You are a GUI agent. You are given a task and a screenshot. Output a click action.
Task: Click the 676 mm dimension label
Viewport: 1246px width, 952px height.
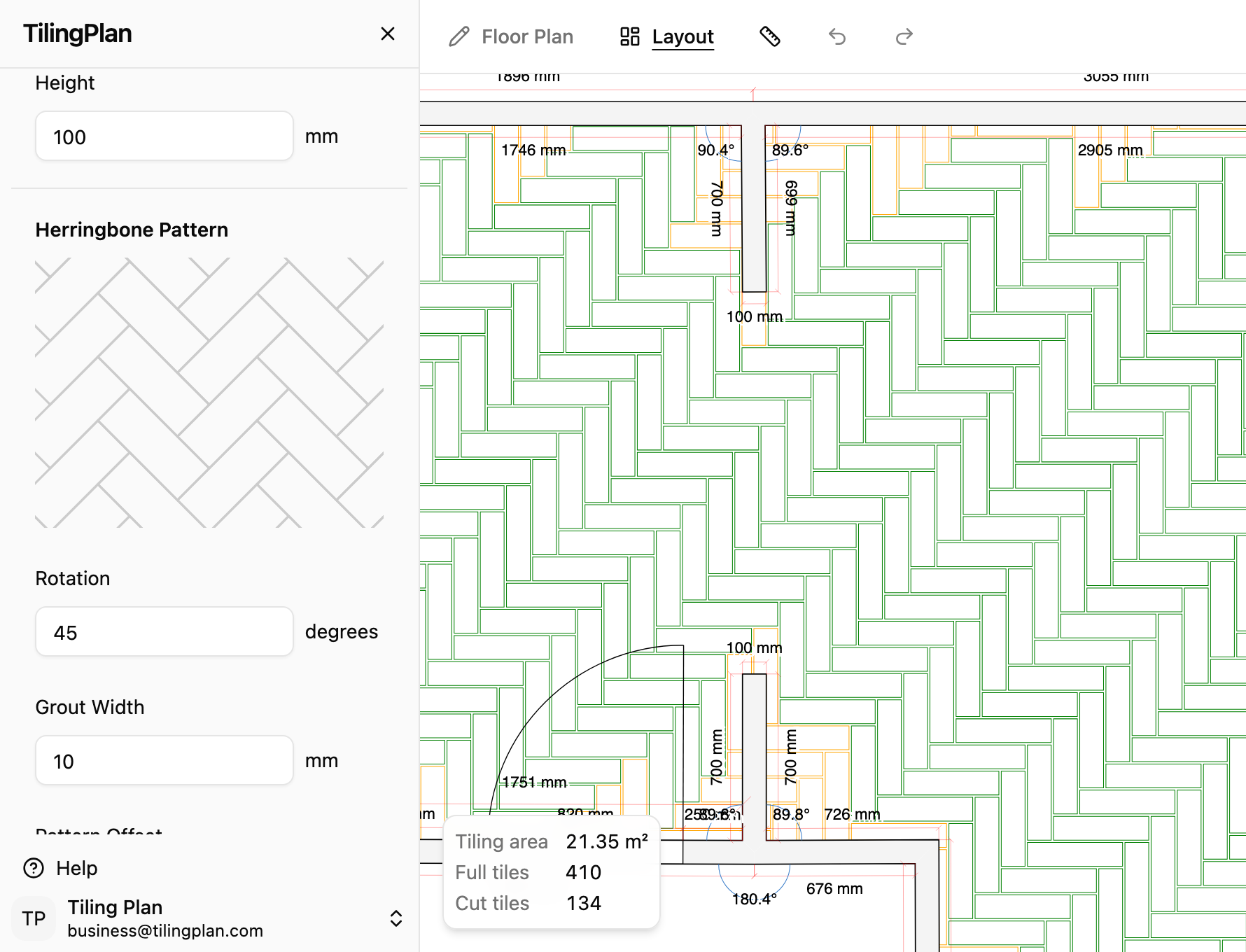[x=834, y=888]
